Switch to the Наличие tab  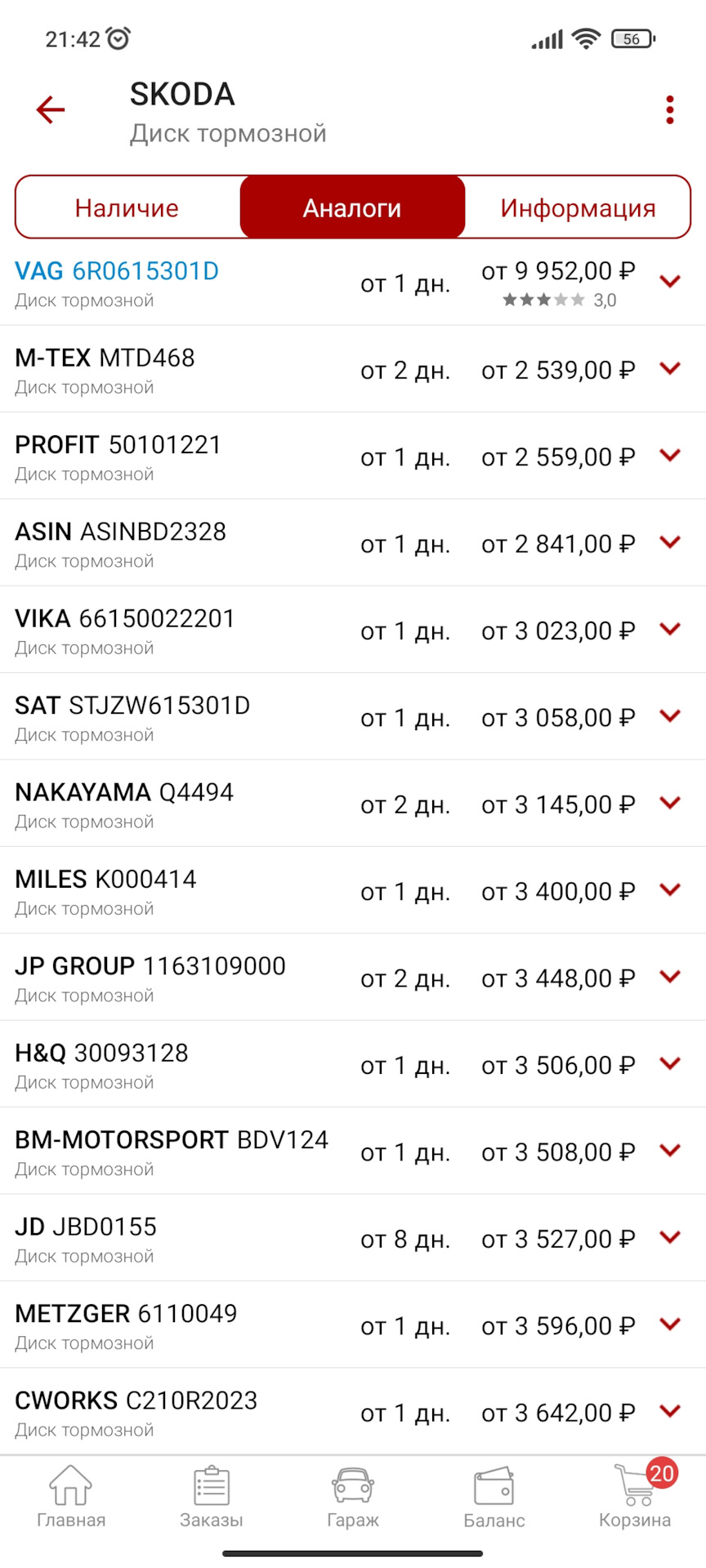click(127, 207)
